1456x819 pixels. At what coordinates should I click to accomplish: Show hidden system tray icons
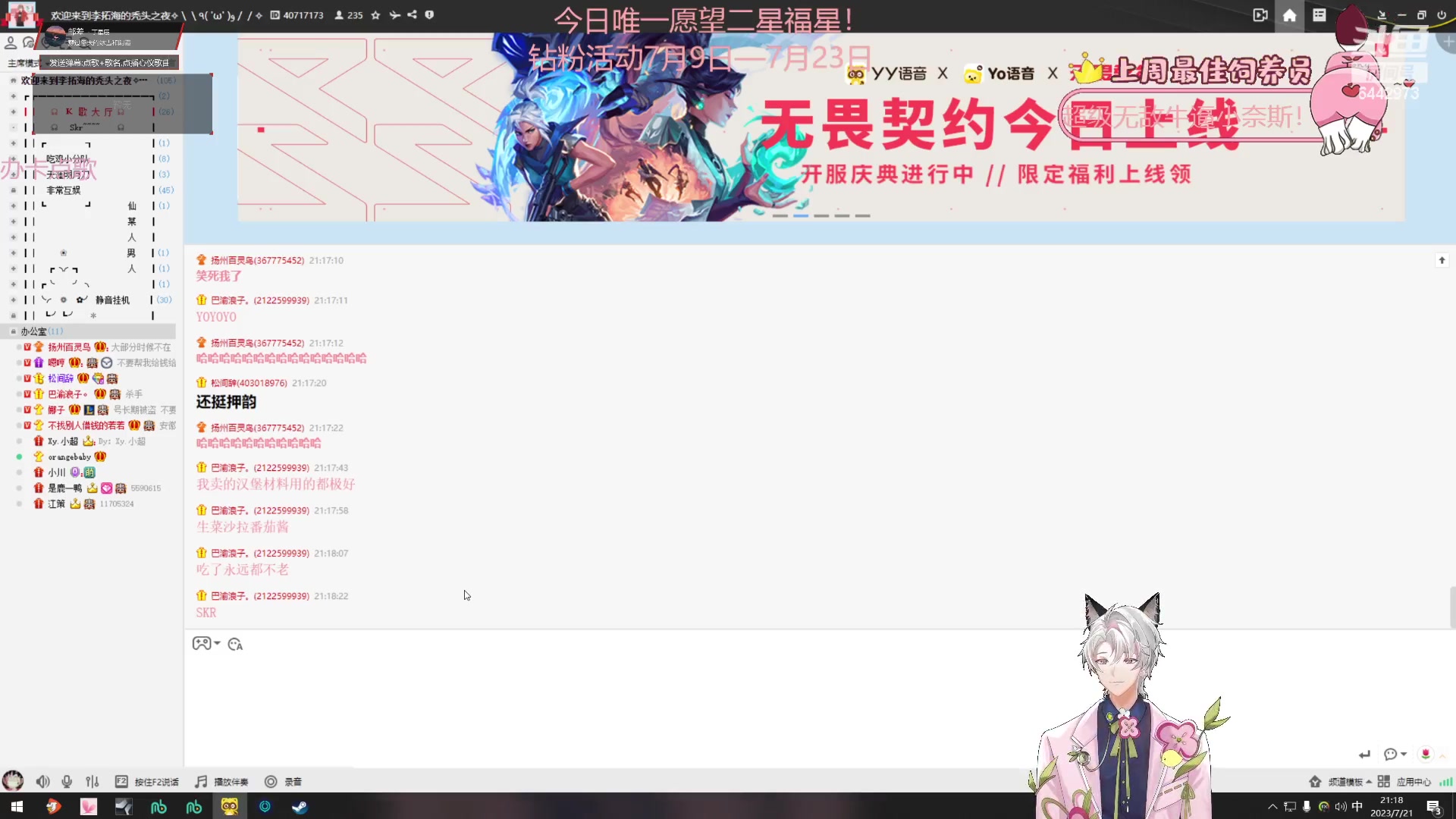pos(1272,807)
